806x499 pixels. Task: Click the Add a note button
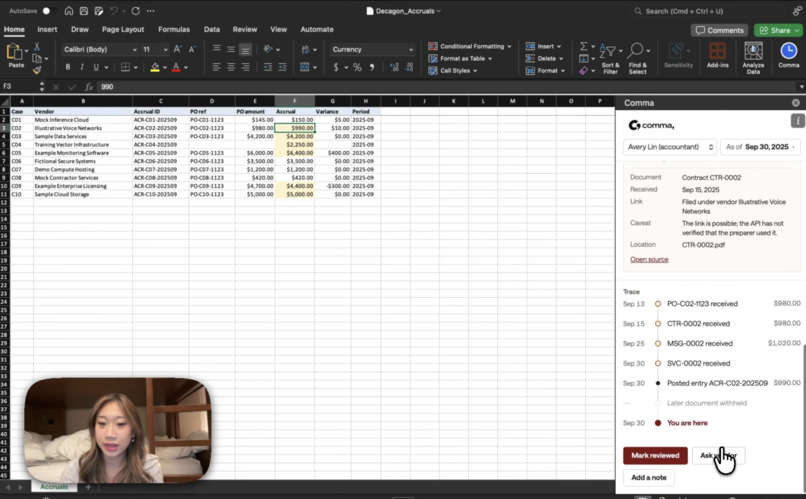[x=649, y=477]
